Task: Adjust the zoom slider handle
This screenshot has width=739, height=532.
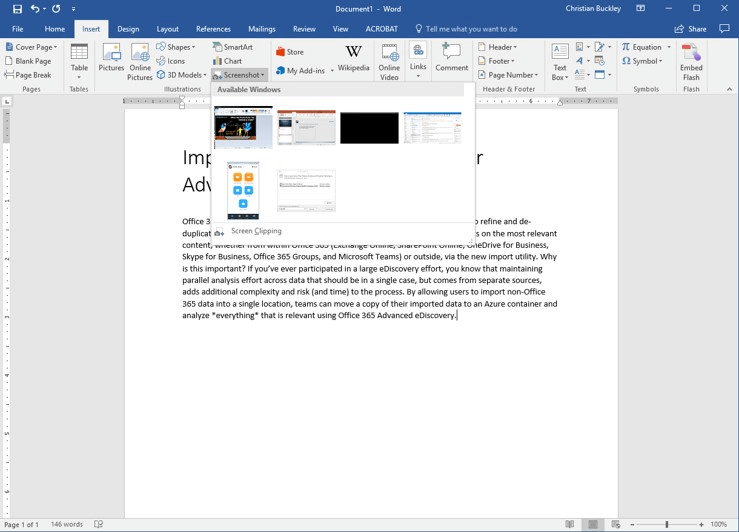Action: coord(667,524)
